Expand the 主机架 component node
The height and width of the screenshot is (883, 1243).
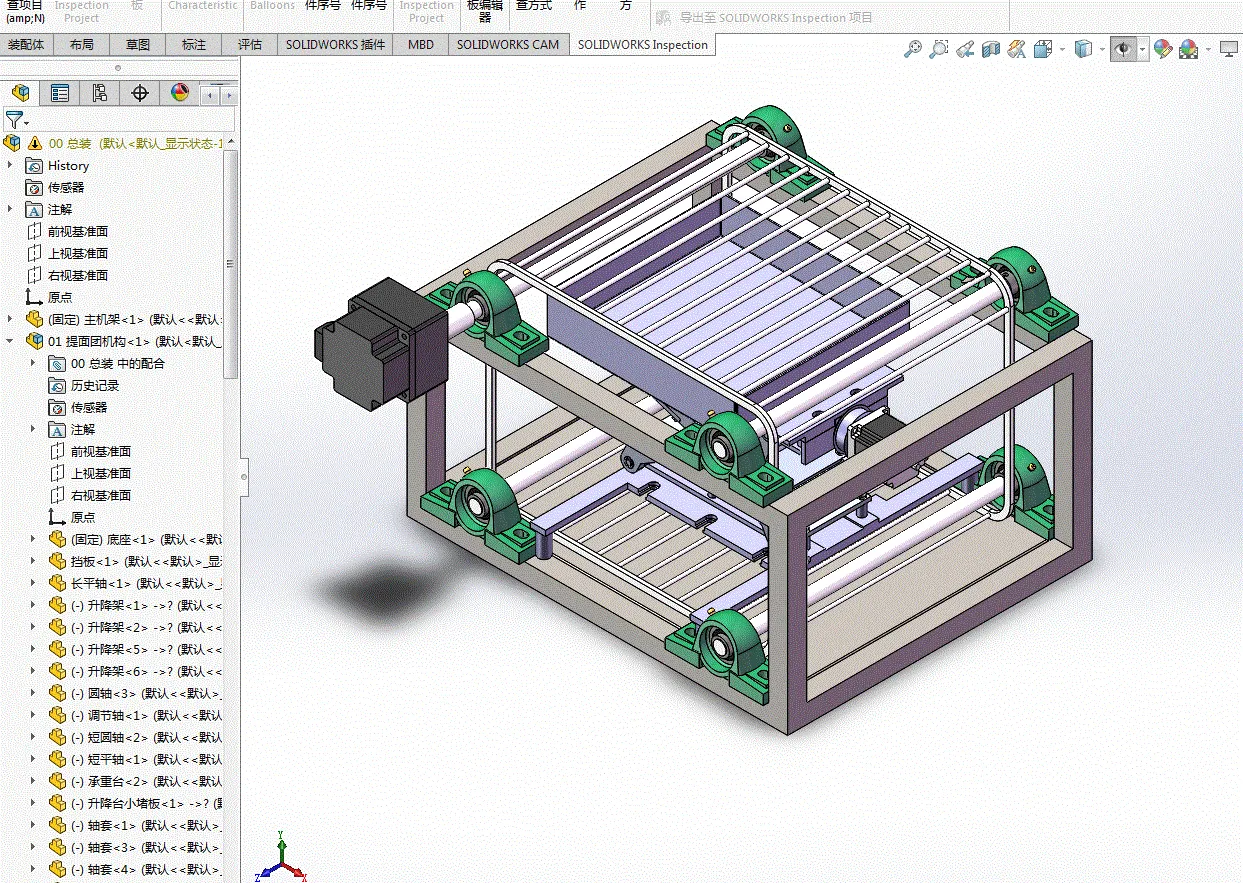(11, 319)
